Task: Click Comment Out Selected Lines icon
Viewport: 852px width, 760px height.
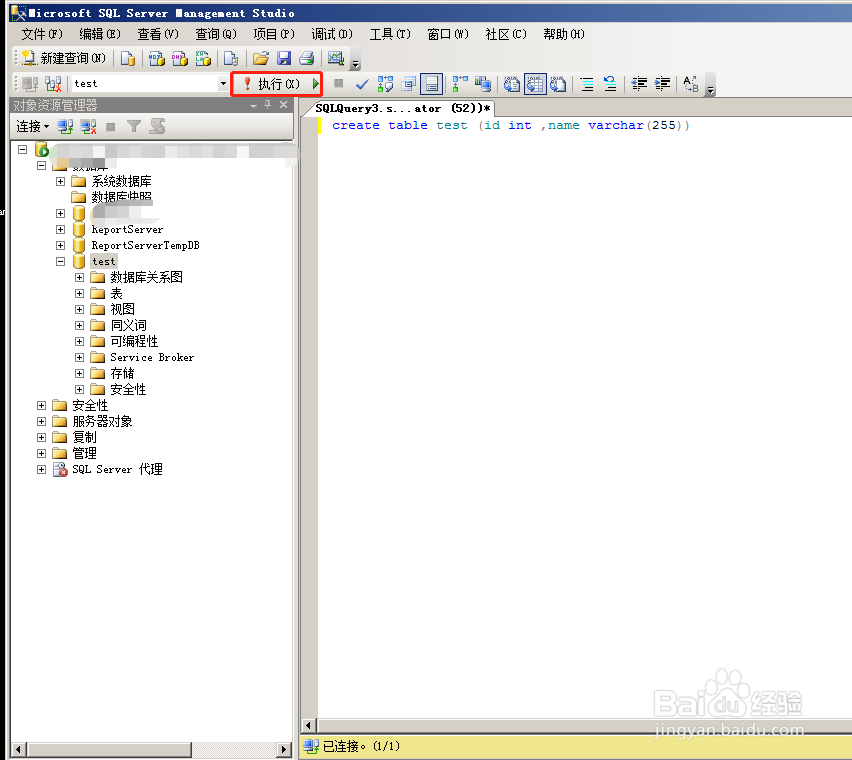Action: (587, 84)
